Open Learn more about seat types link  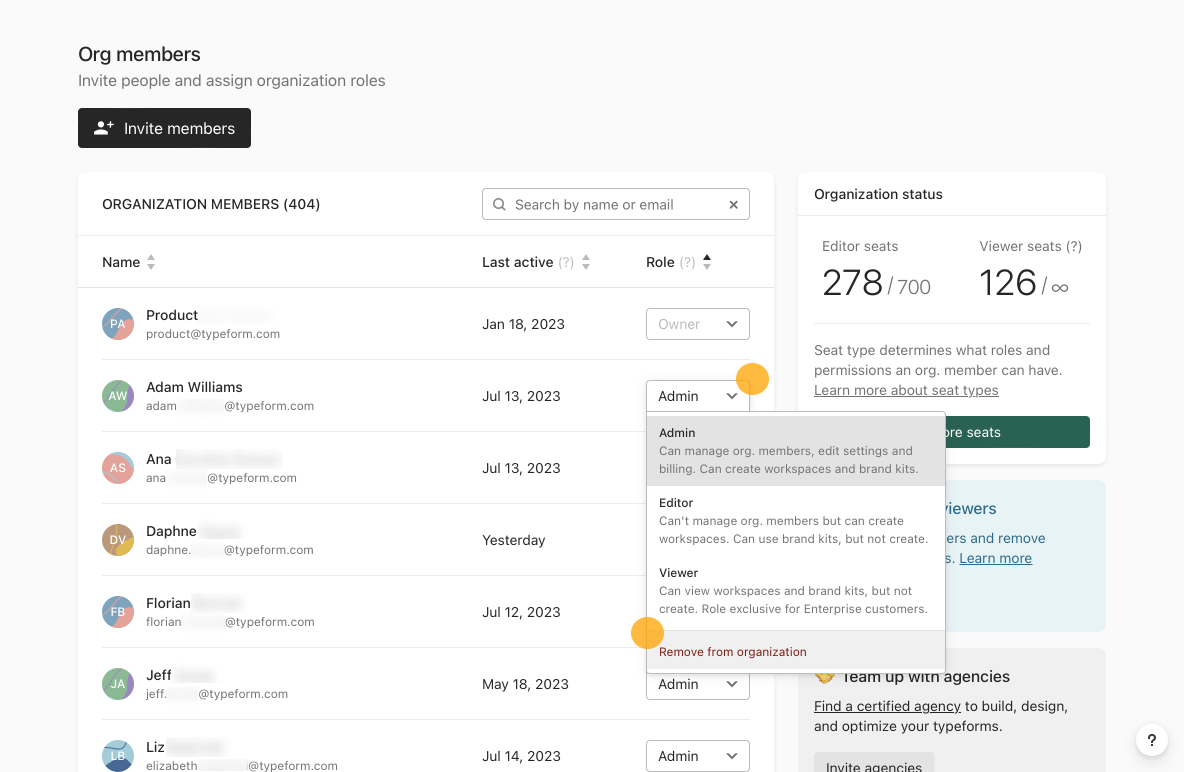[906, 391]
